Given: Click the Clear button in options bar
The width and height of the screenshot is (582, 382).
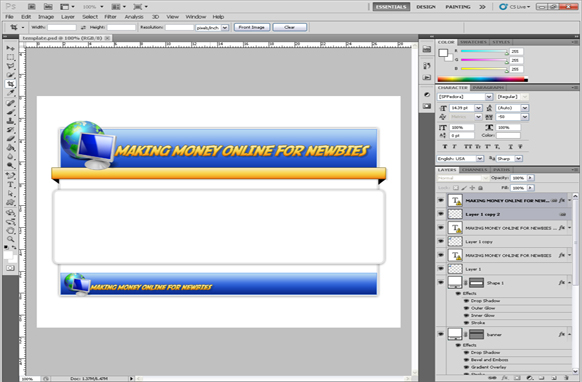Looking at the screenshot, I should pos(290,27).
